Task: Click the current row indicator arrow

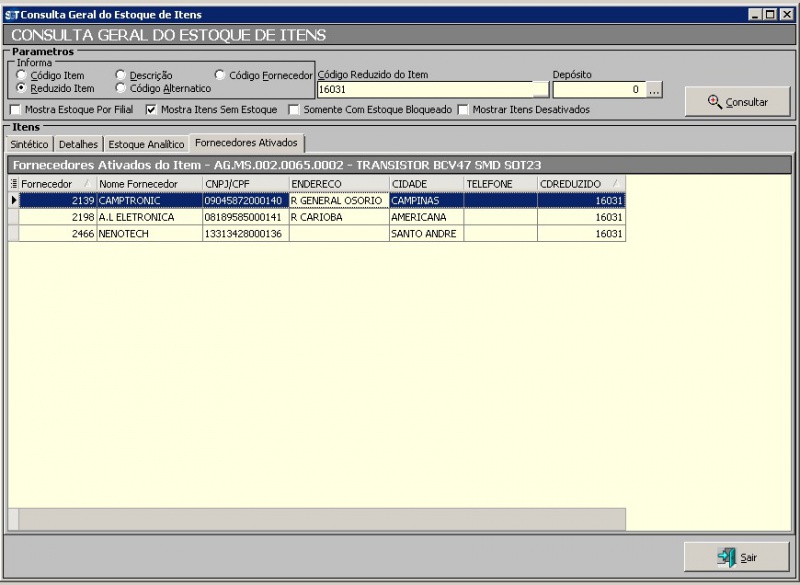Action: (14, 200)
